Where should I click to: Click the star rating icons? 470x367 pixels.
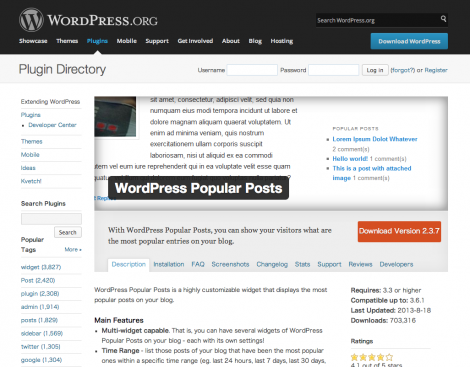[x=372, y=357]
